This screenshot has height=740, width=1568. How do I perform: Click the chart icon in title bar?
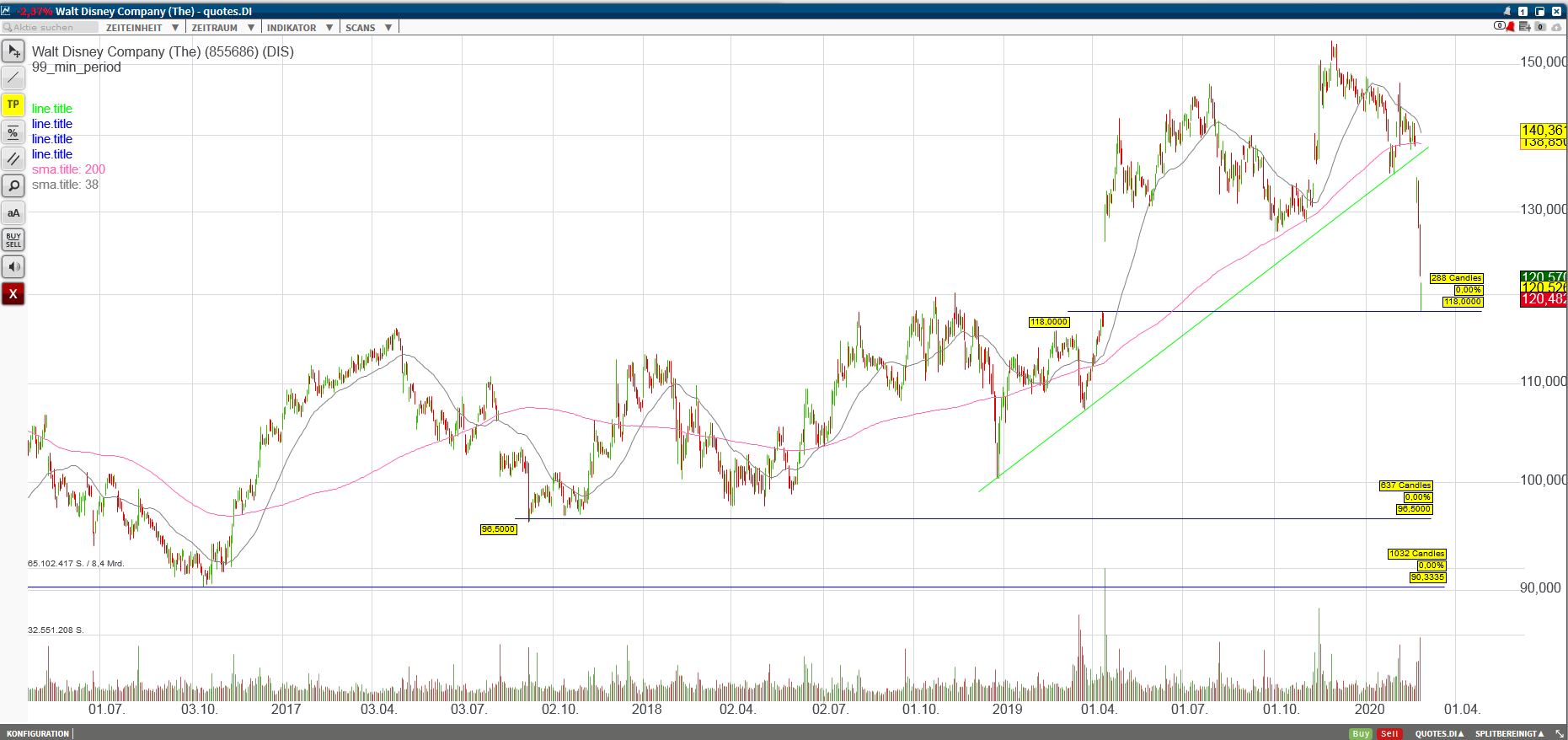[7, 11]
